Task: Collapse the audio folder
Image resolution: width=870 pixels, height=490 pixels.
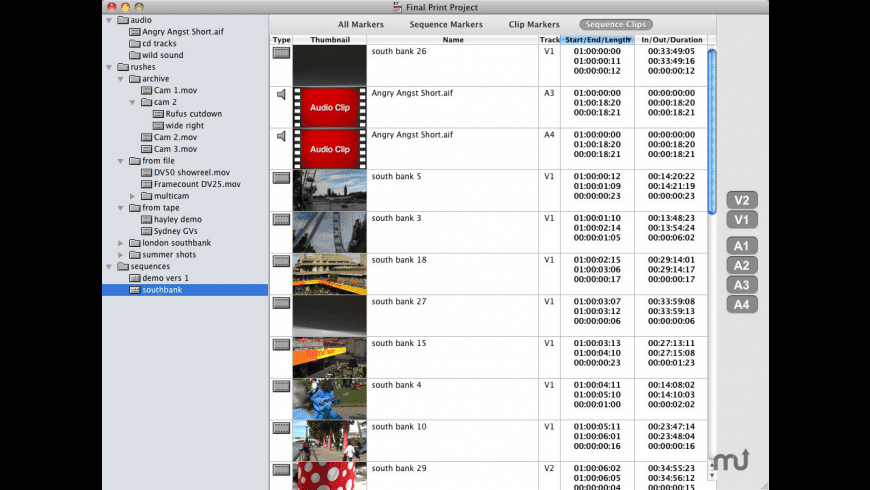Action: (x=109, y=20)
